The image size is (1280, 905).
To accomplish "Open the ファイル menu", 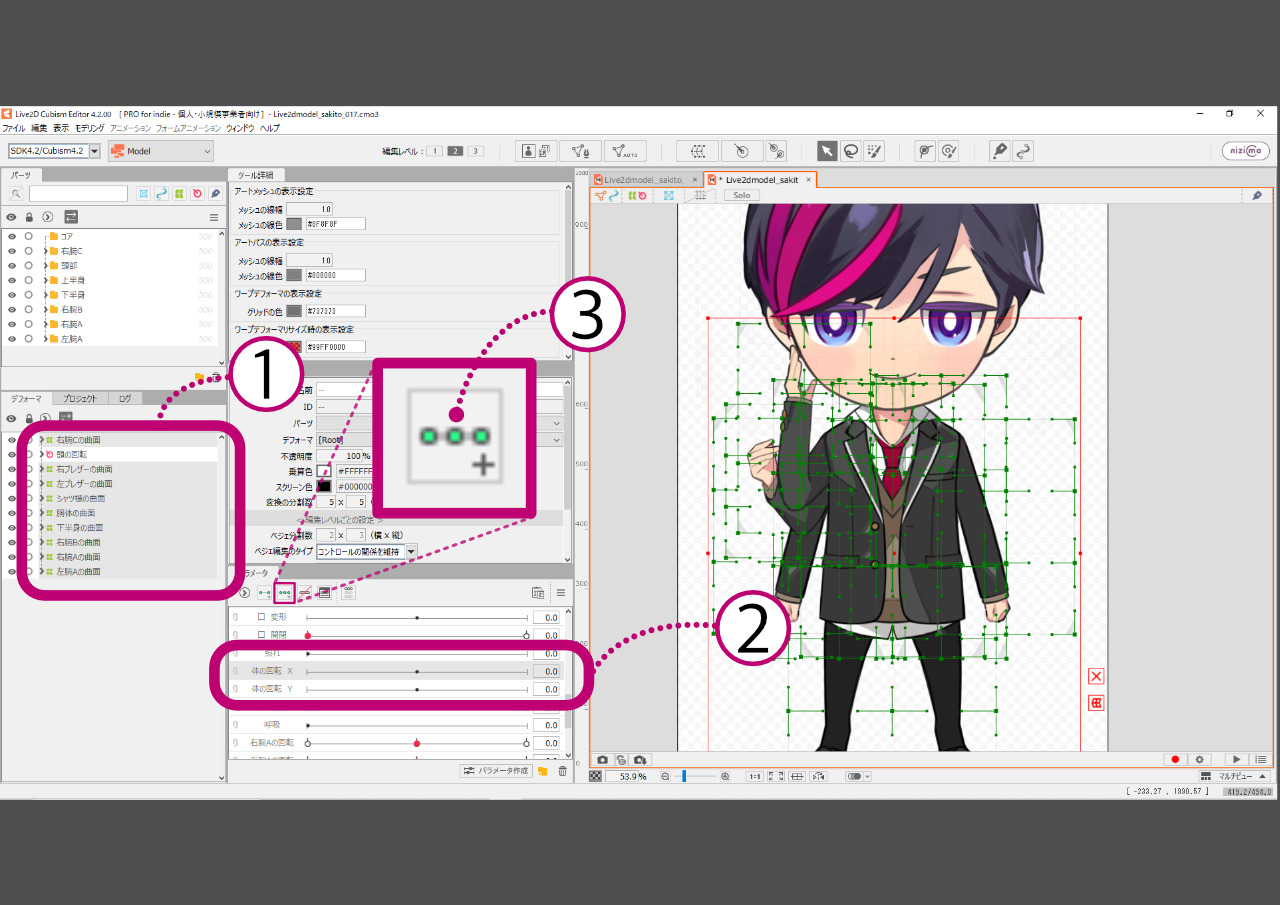I will tap(14, 128).
